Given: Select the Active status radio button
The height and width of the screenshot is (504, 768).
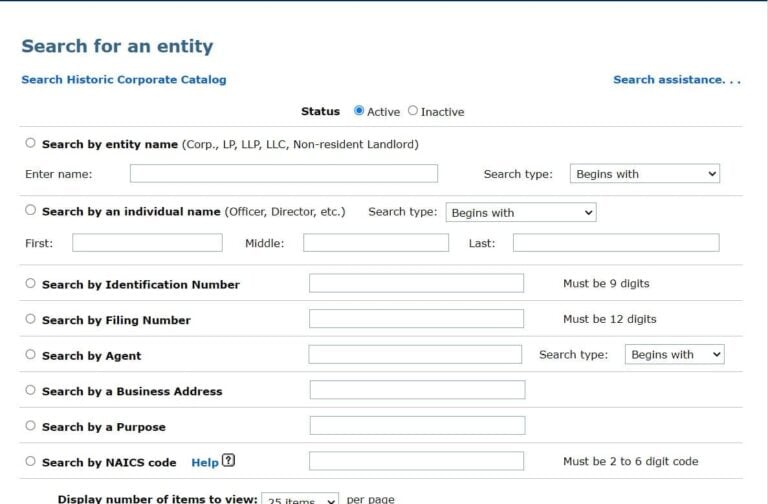Looking at the screenshot, I should click(x=359, y=111).
